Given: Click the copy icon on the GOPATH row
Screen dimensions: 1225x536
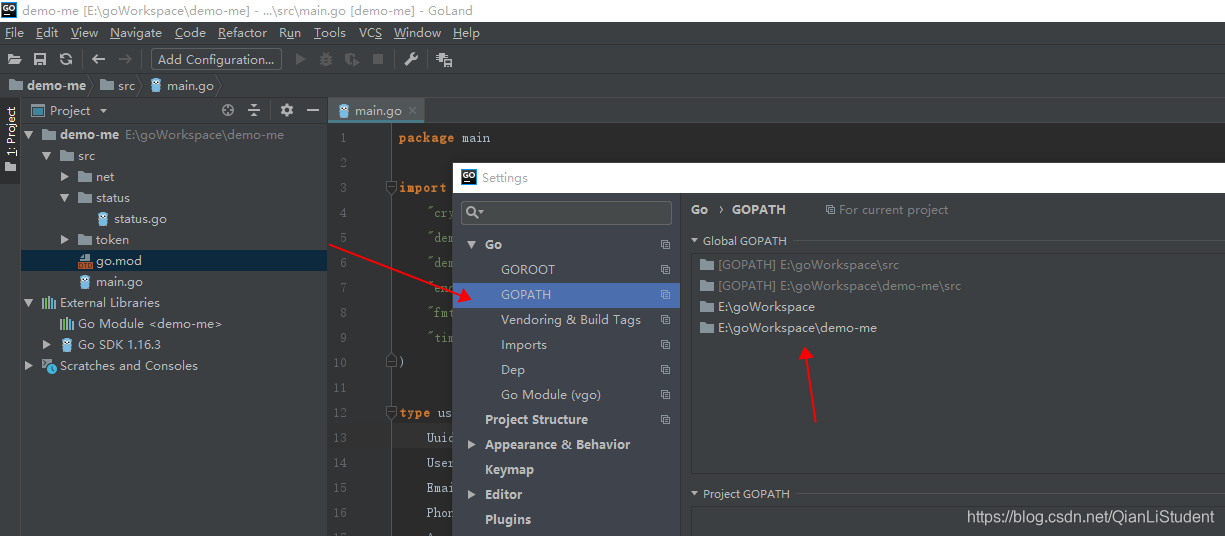Looking at the screenshot, I should tap(666, 295).
